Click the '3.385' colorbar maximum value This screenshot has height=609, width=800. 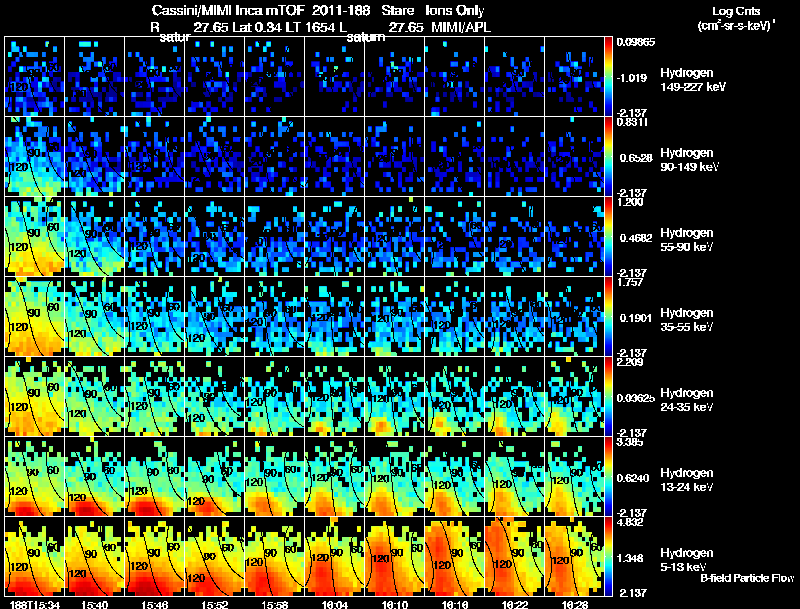pos(630,442)
